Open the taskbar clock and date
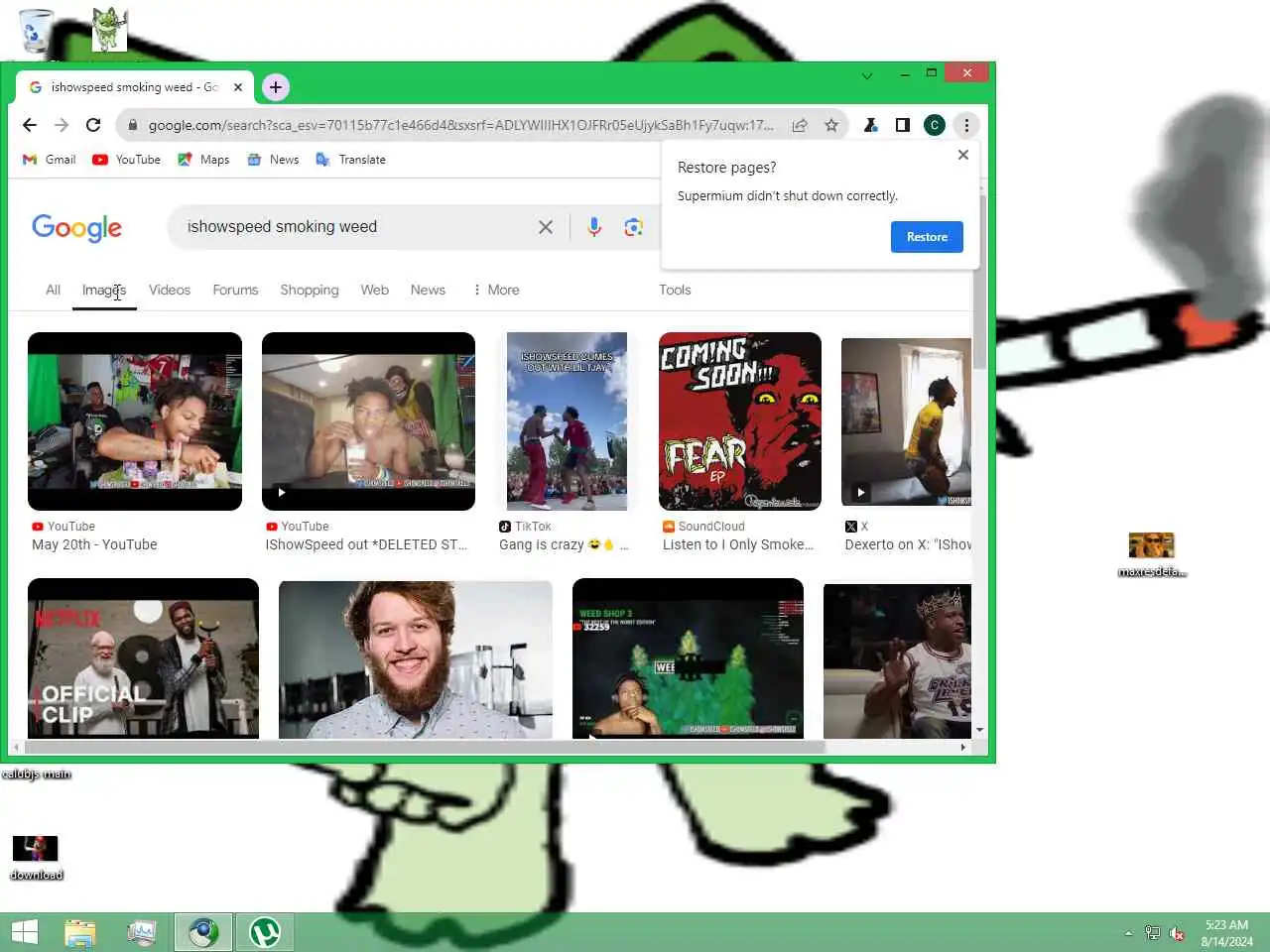 1226,933
